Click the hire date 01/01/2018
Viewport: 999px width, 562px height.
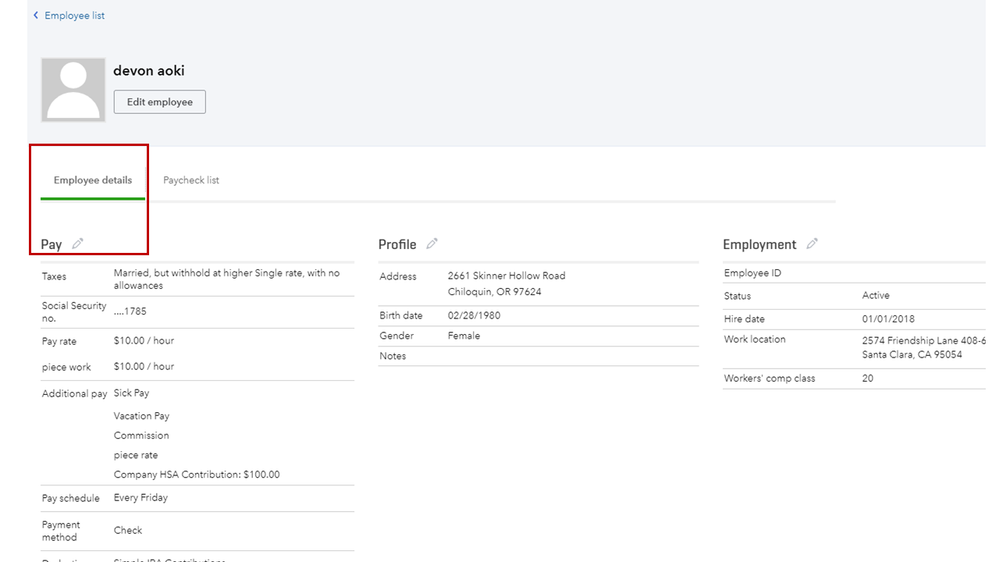click(x=888, y=319)
